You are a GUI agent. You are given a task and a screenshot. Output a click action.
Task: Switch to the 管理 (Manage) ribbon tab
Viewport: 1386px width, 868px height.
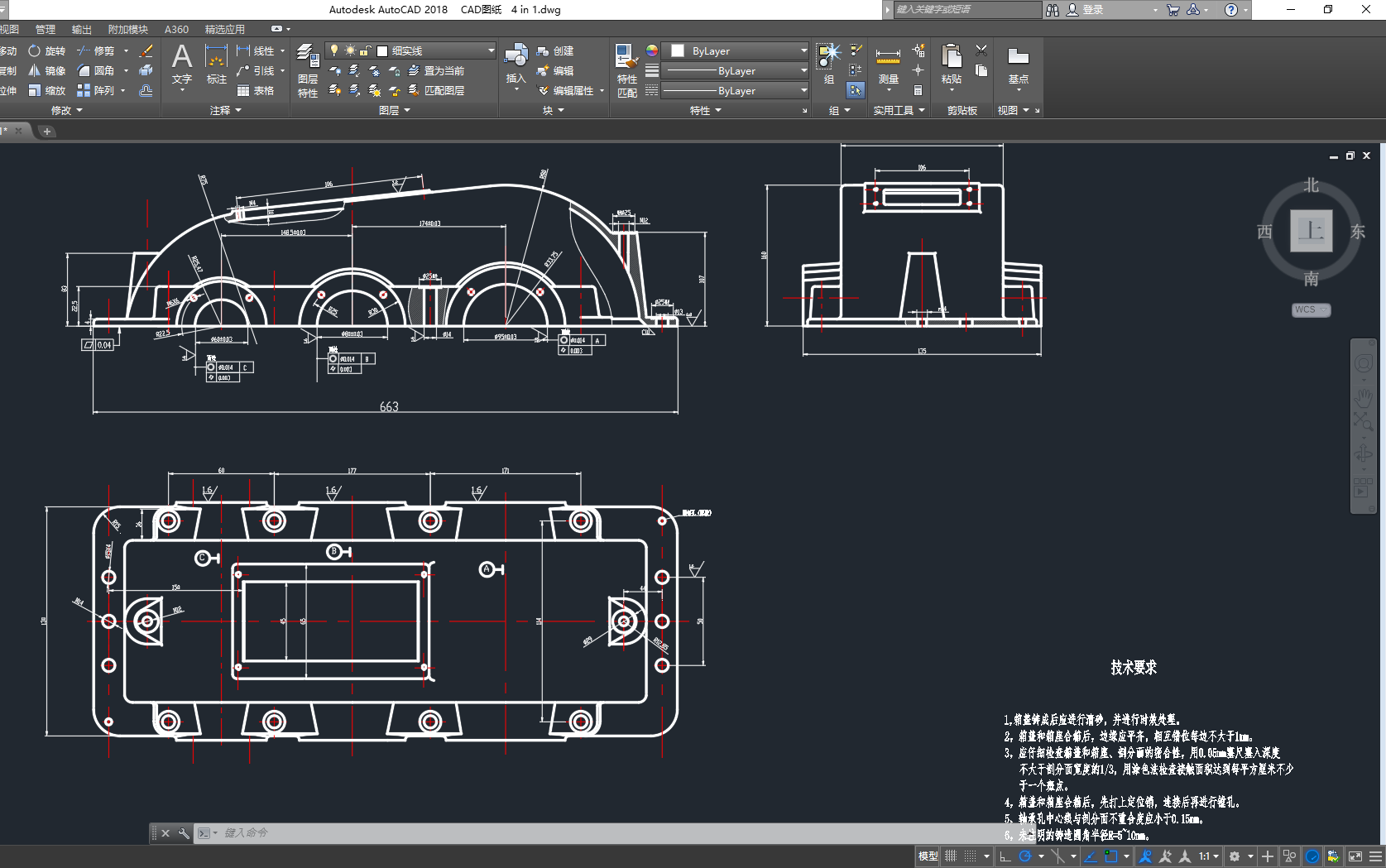pyautogui.click(x=46, y=30)
